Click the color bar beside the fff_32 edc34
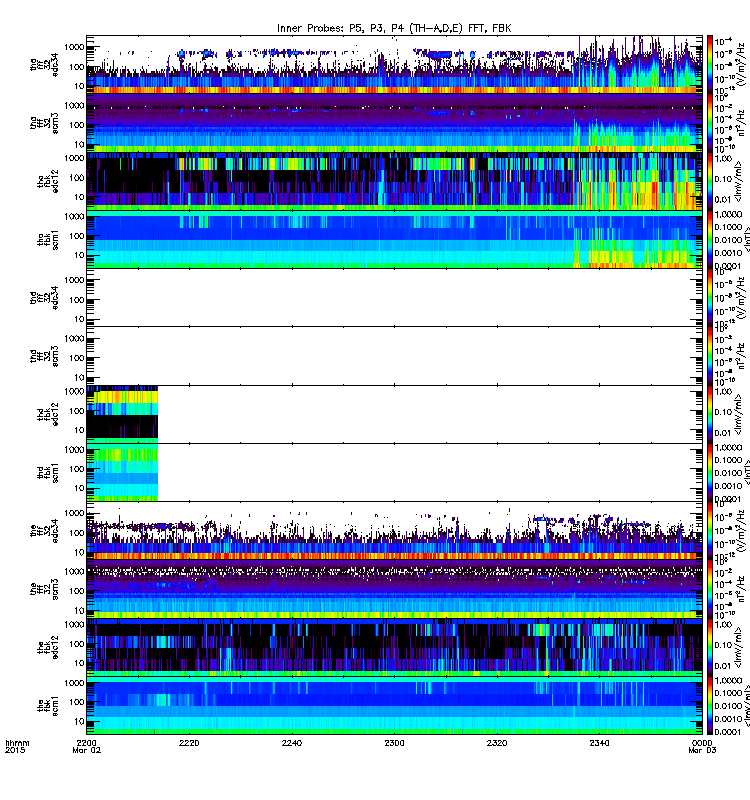 pos(710,531)
